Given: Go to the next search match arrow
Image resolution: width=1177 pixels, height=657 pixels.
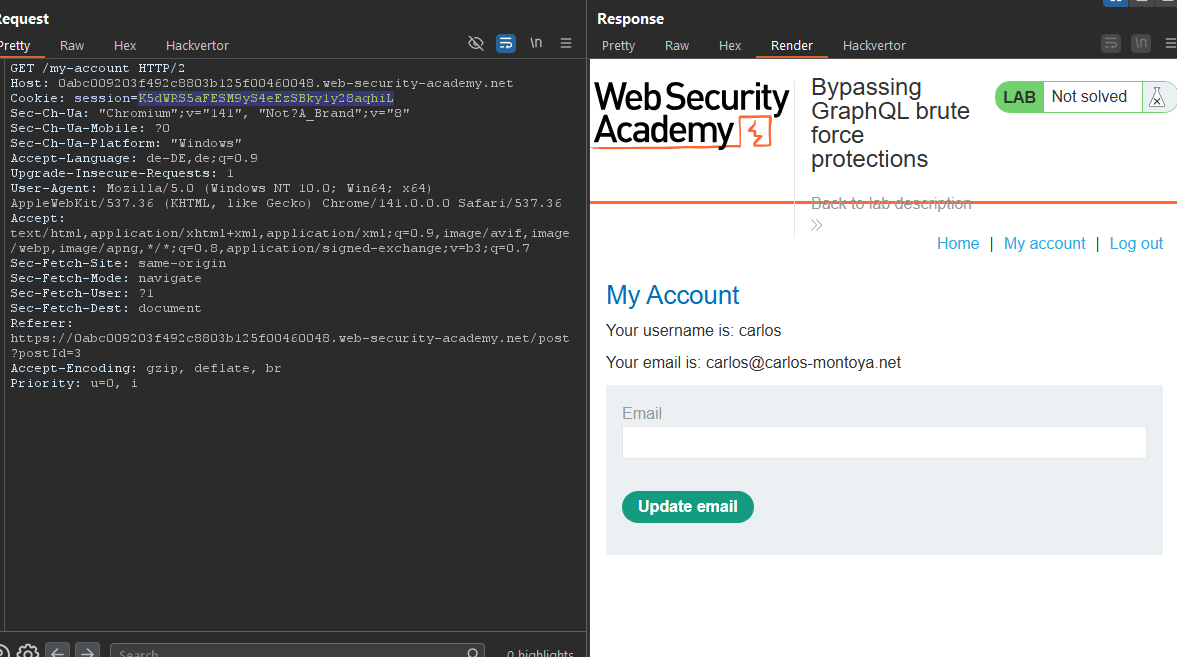Looking at the screenshot, I should [x=88, y=652].
